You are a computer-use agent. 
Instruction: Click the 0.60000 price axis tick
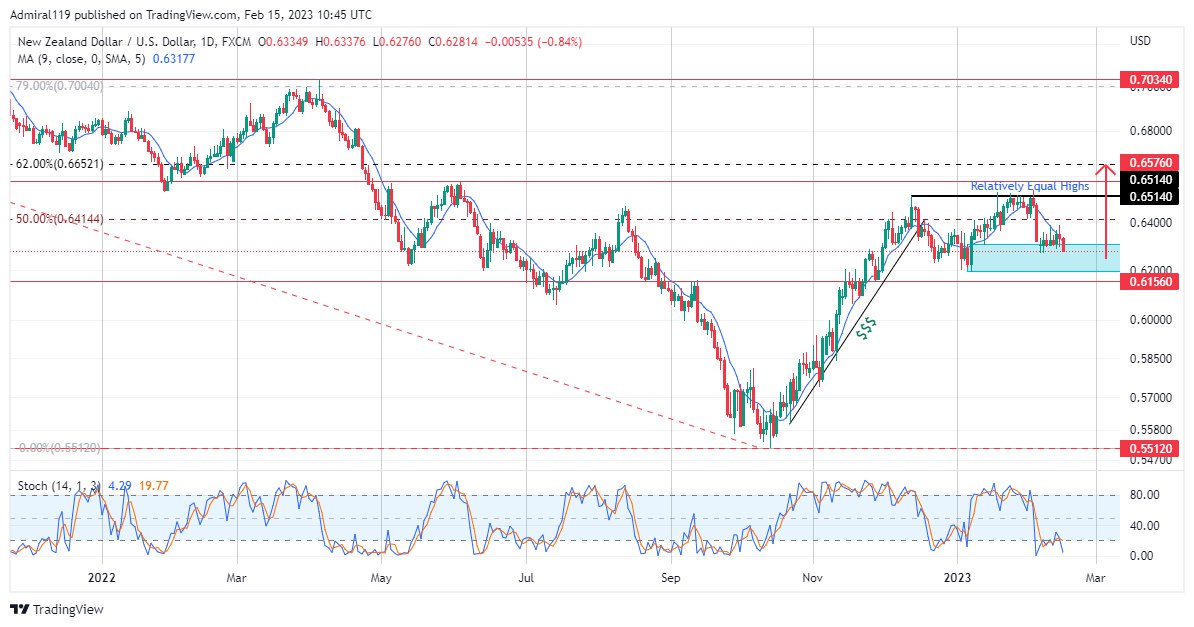(x=1151, y=320)
